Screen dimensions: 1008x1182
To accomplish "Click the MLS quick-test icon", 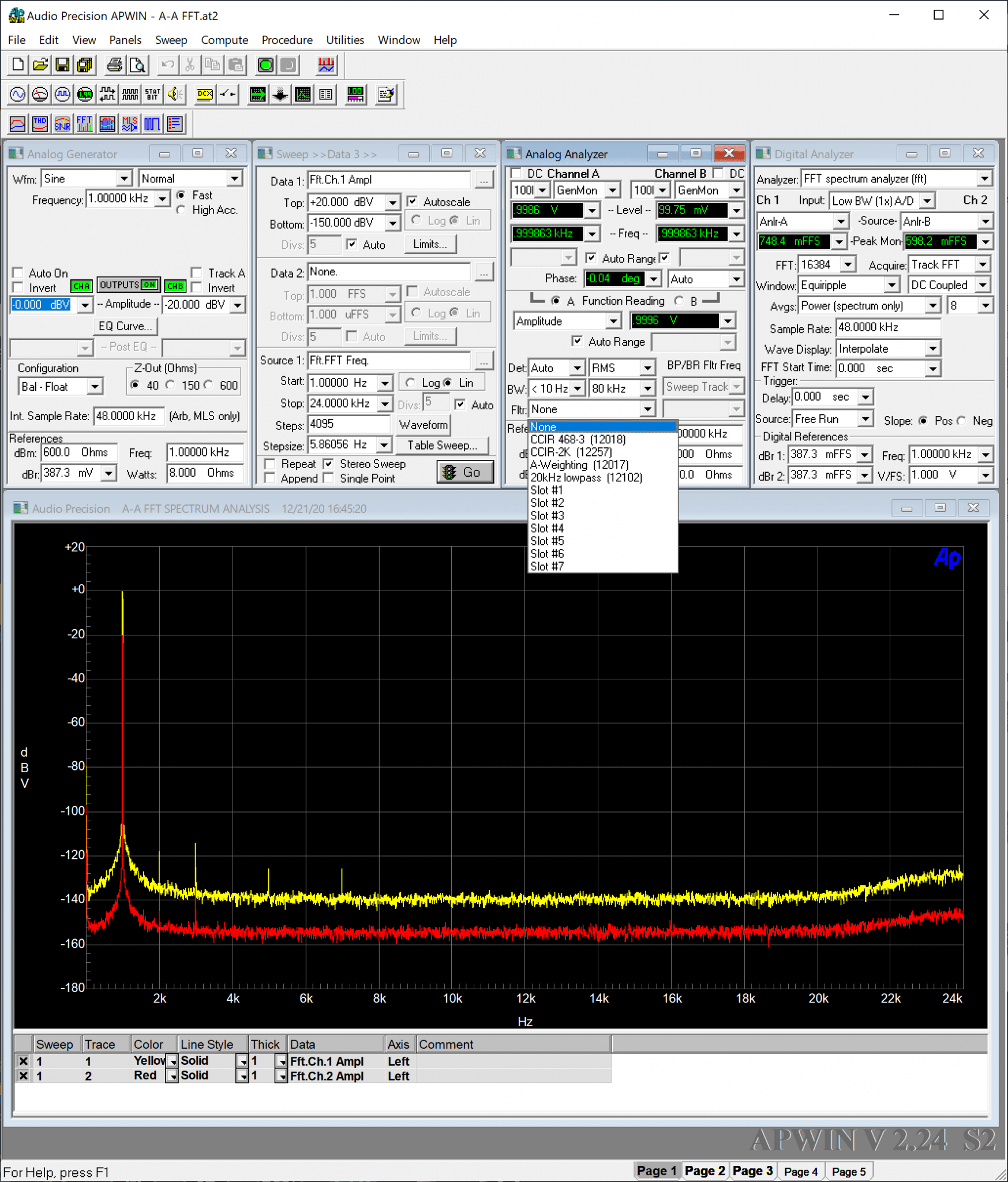I will 130,124.
